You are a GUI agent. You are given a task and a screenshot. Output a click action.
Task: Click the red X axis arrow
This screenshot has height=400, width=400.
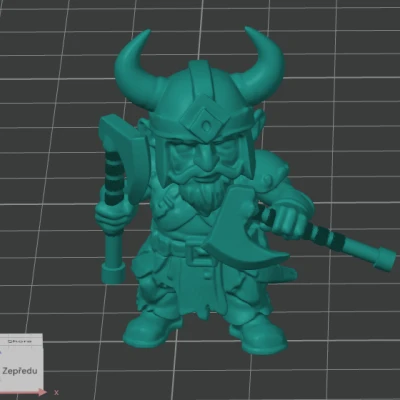pos(25,392)
